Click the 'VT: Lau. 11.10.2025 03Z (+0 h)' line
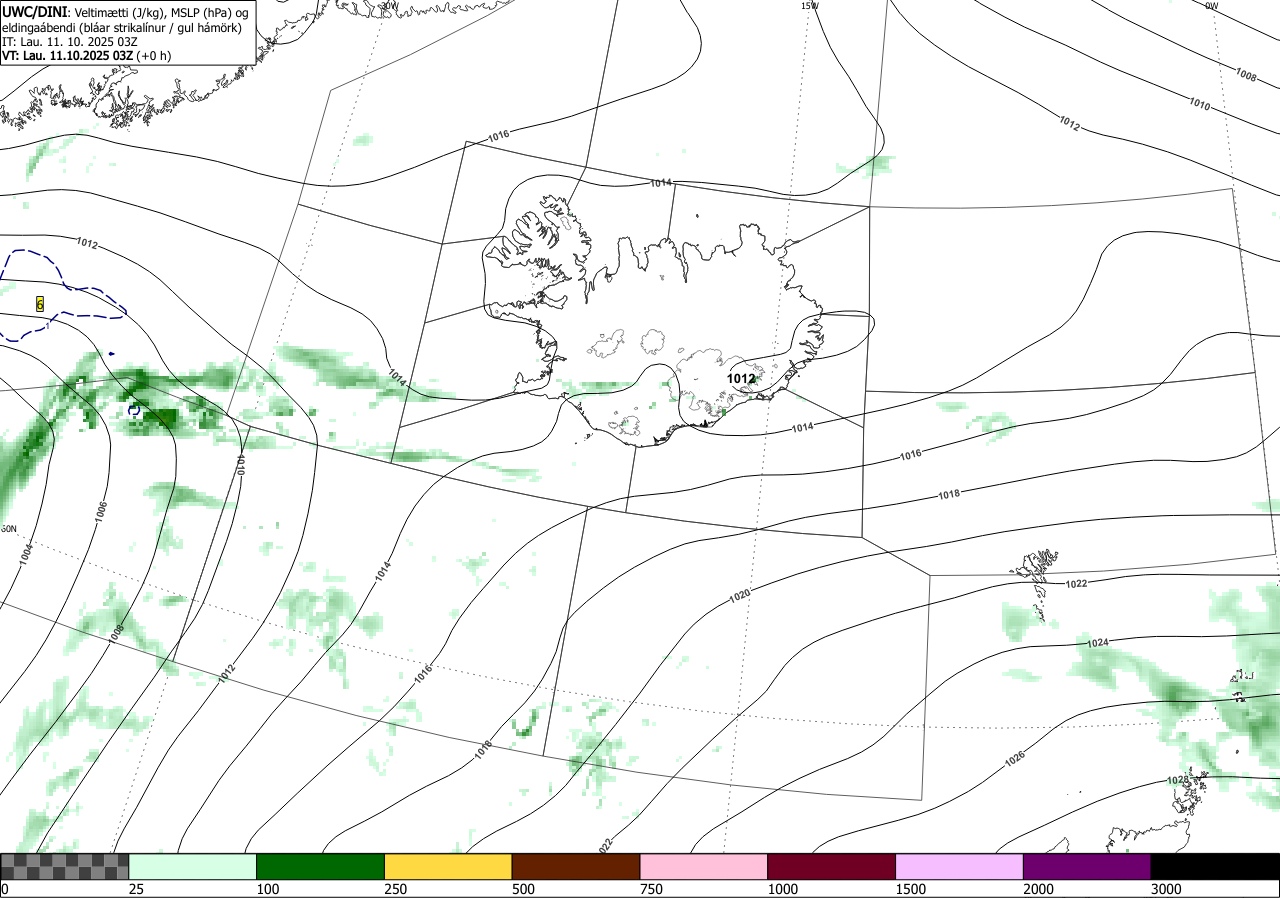This screenshot has height=898, width=1280. [x=86, y=55]
